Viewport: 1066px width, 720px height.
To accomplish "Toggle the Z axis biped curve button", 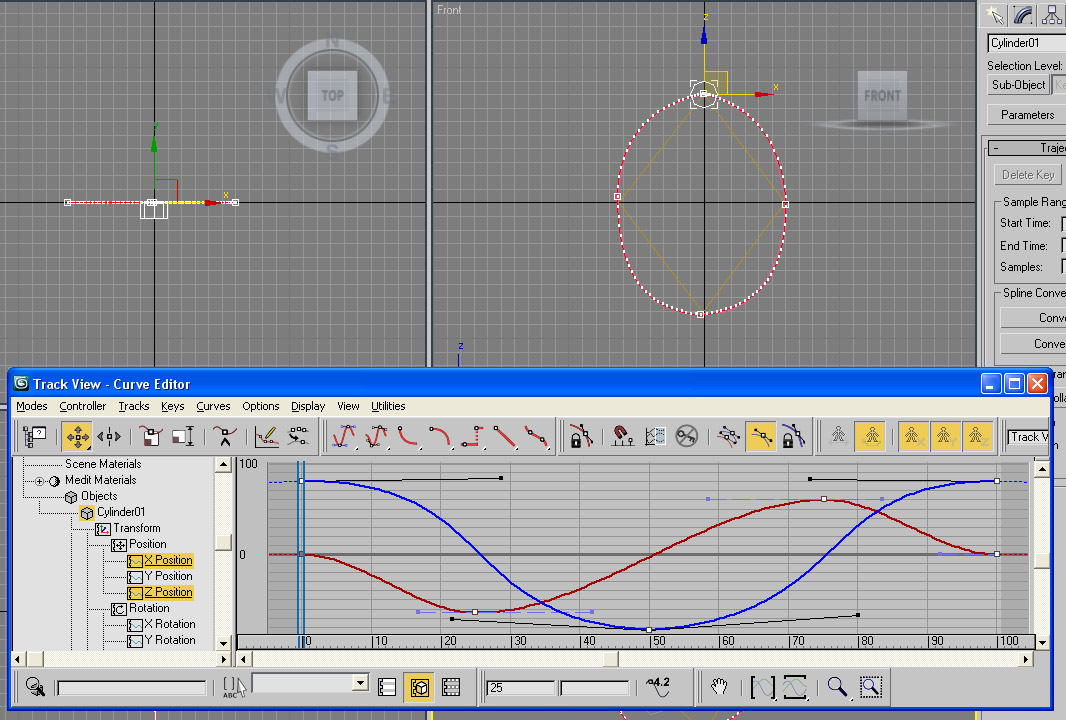I will pyautogui.click(x=977, y=436).
